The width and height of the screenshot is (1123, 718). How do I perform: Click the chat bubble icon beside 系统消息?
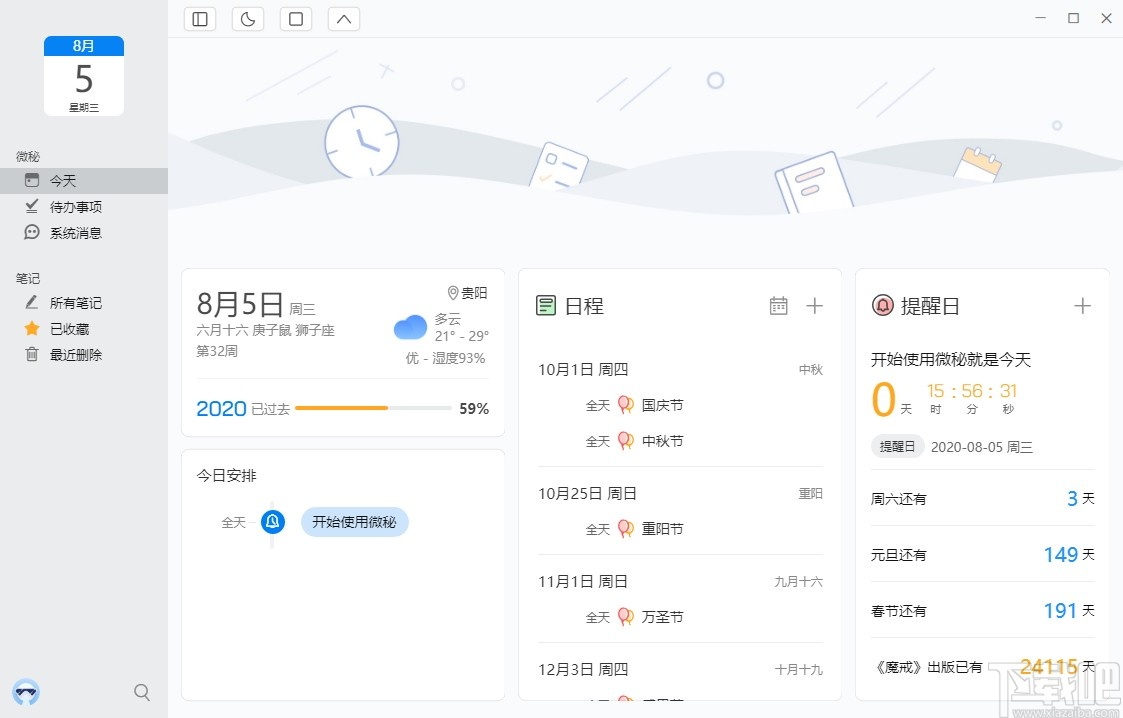(x=32, y=232)
